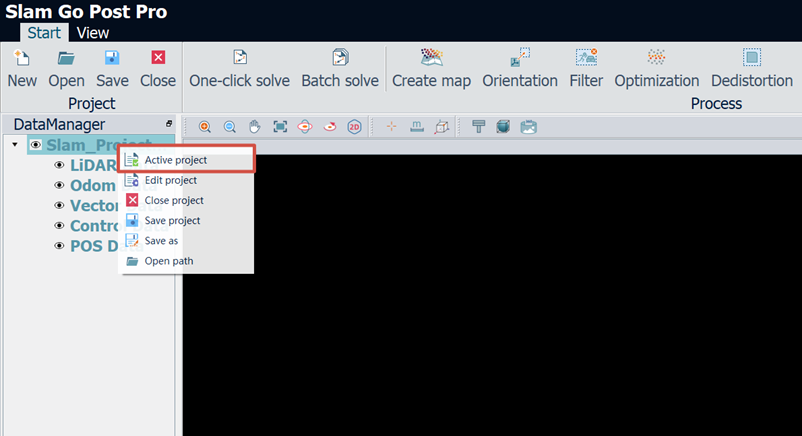The image size is (802, 436).
Task: Click the red rotation center icon
Action: [x=330, y=126]
